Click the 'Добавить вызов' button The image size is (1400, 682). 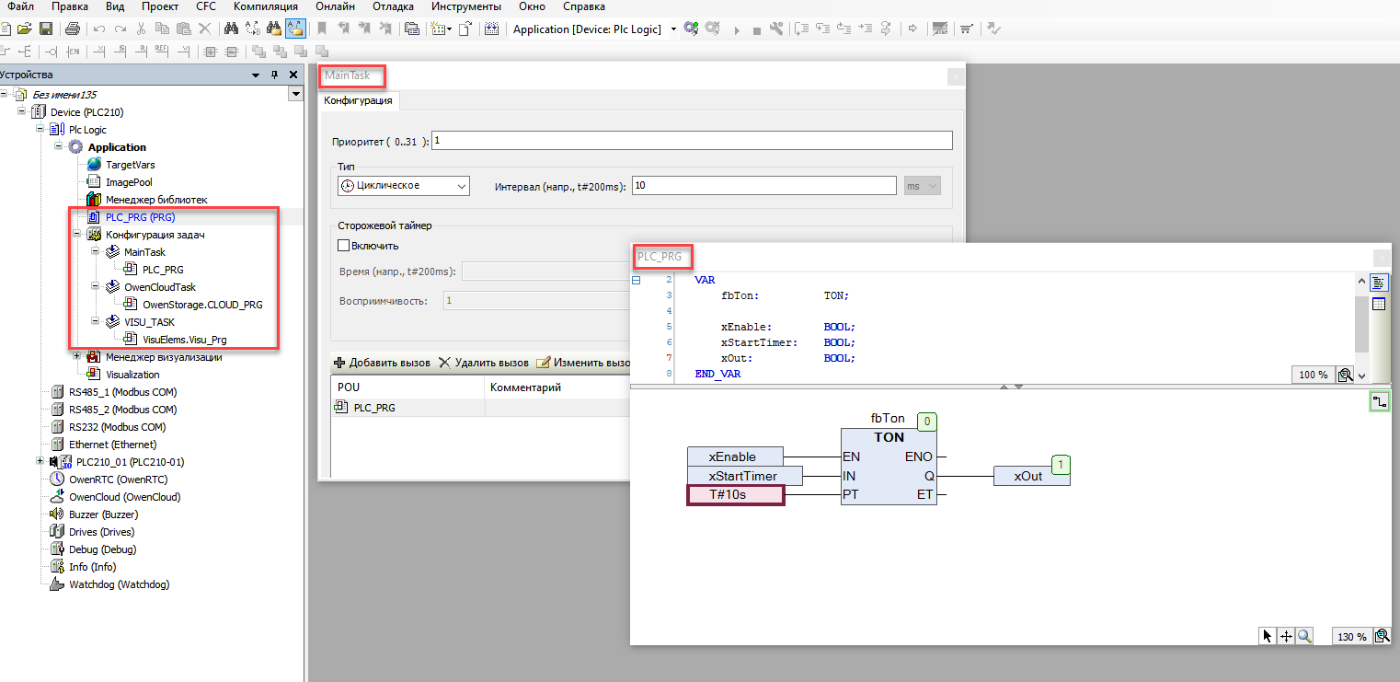(x=381, y=362)
